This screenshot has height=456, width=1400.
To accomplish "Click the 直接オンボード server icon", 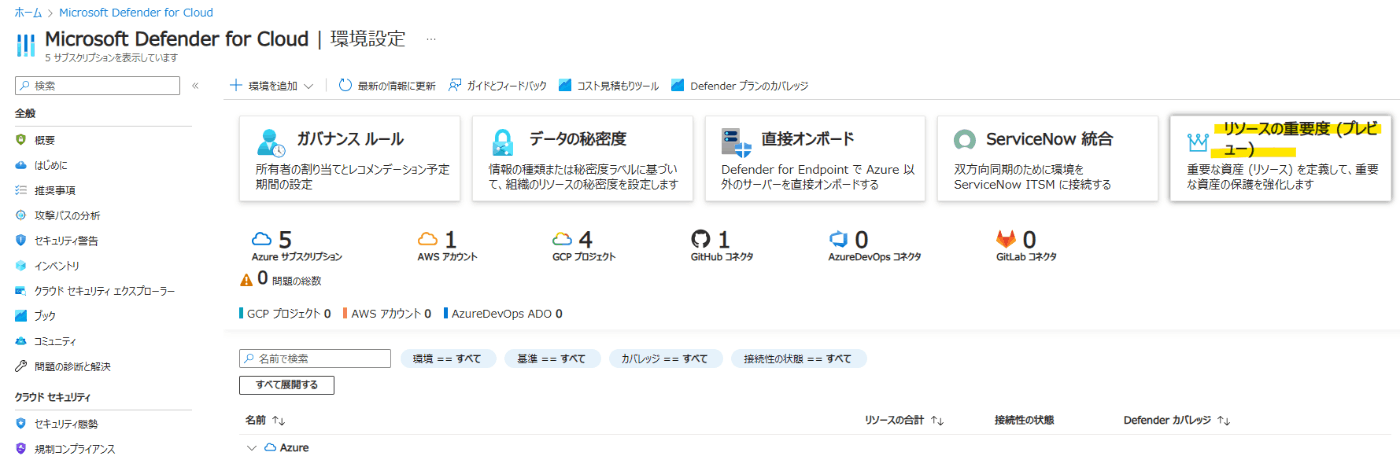I will (x=735, y=140).
